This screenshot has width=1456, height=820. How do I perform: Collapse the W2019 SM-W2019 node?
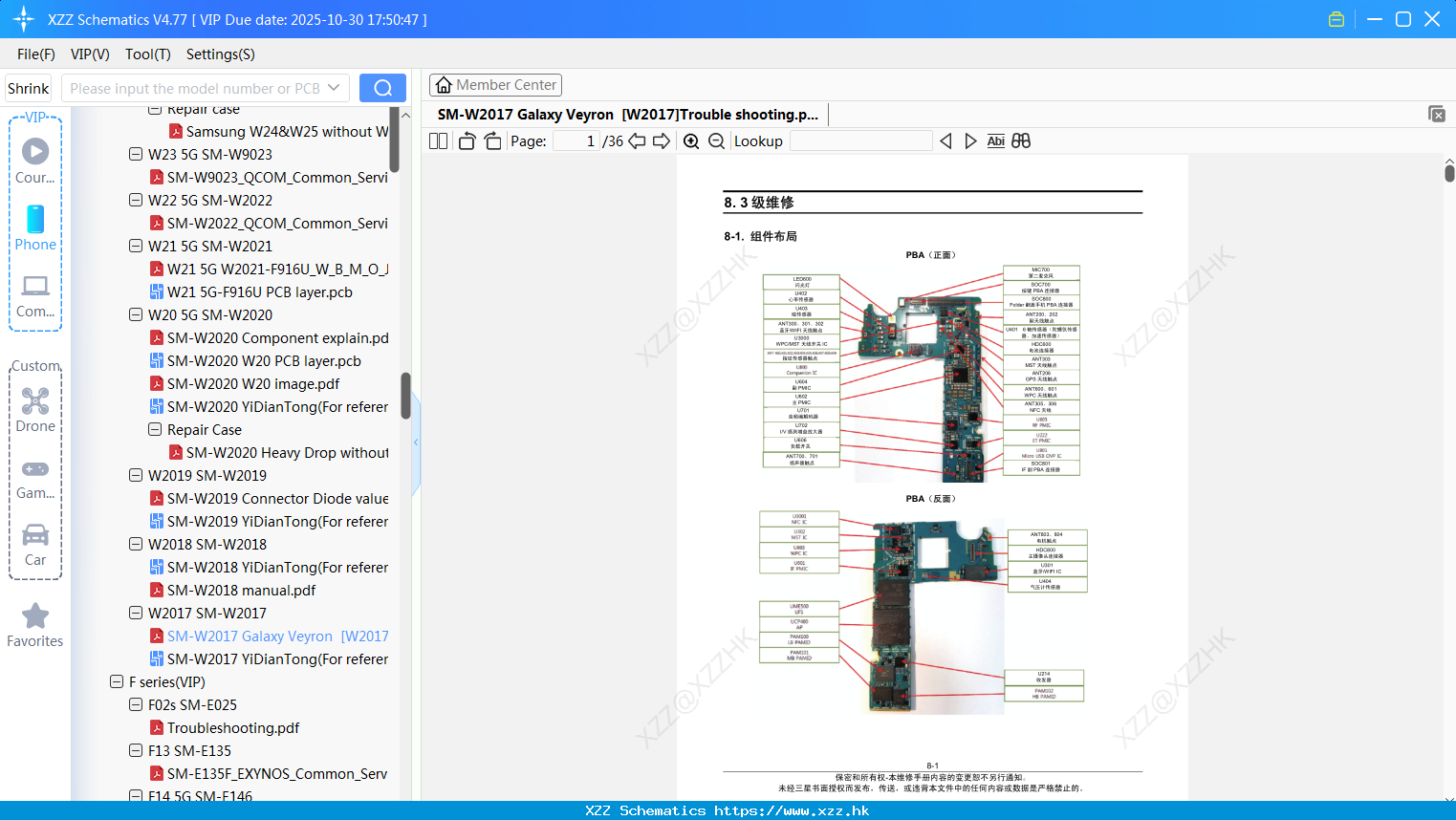point(136,475)
